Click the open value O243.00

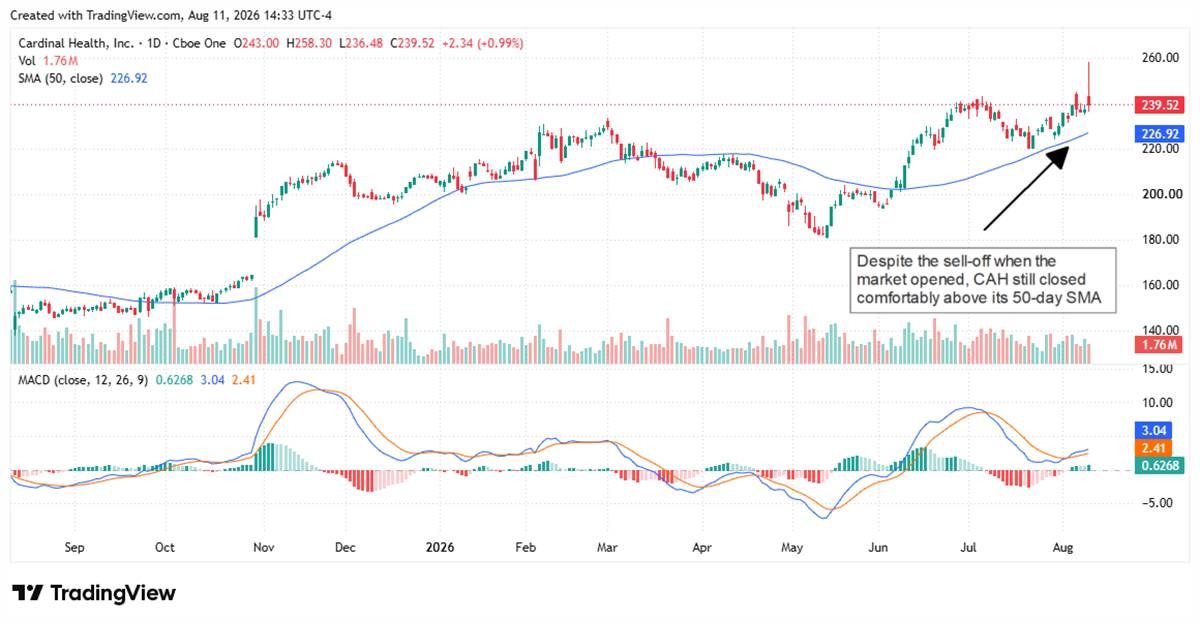(x=258, y=43)
